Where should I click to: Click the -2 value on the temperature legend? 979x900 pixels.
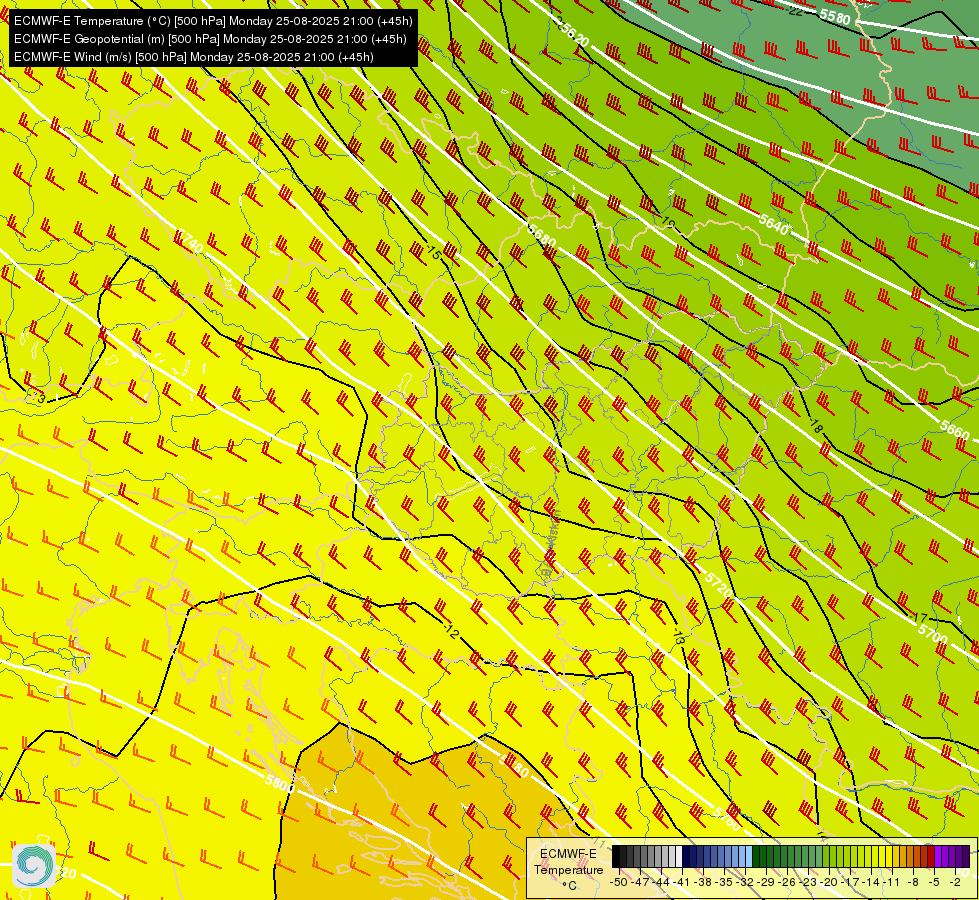953,882
